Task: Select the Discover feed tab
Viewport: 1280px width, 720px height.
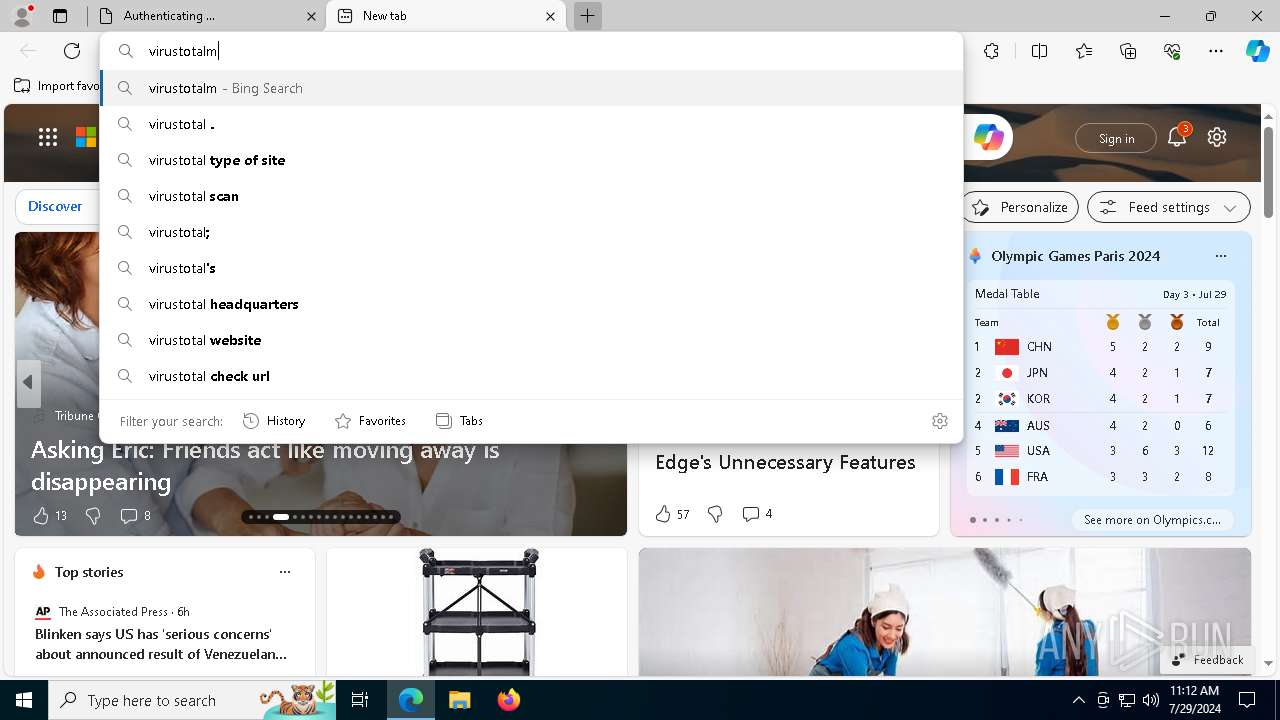Action: coord(55,206)
